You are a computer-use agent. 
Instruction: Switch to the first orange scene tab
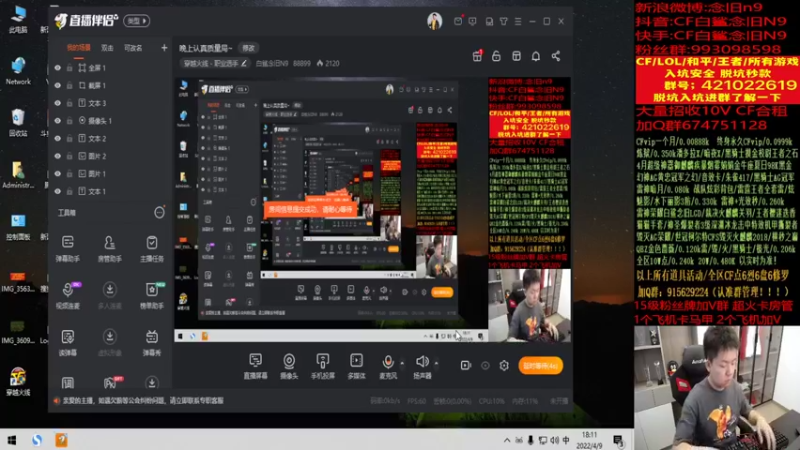click(x=79, y=48)
